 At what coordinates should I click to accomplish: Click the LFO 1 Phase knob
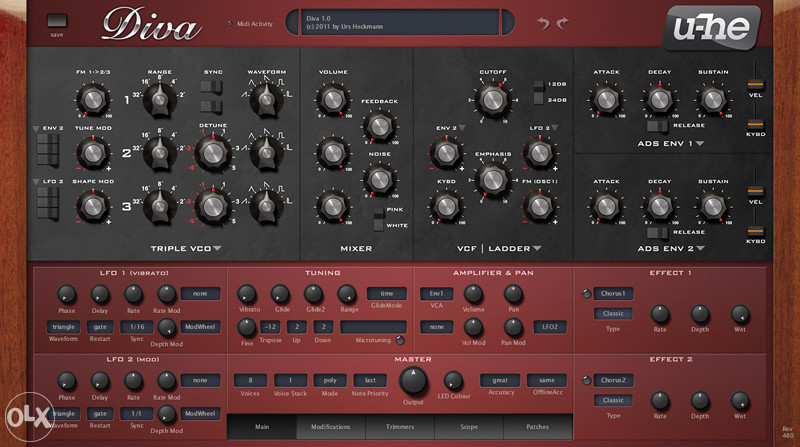pyautogui.click(x=66, y=294)
